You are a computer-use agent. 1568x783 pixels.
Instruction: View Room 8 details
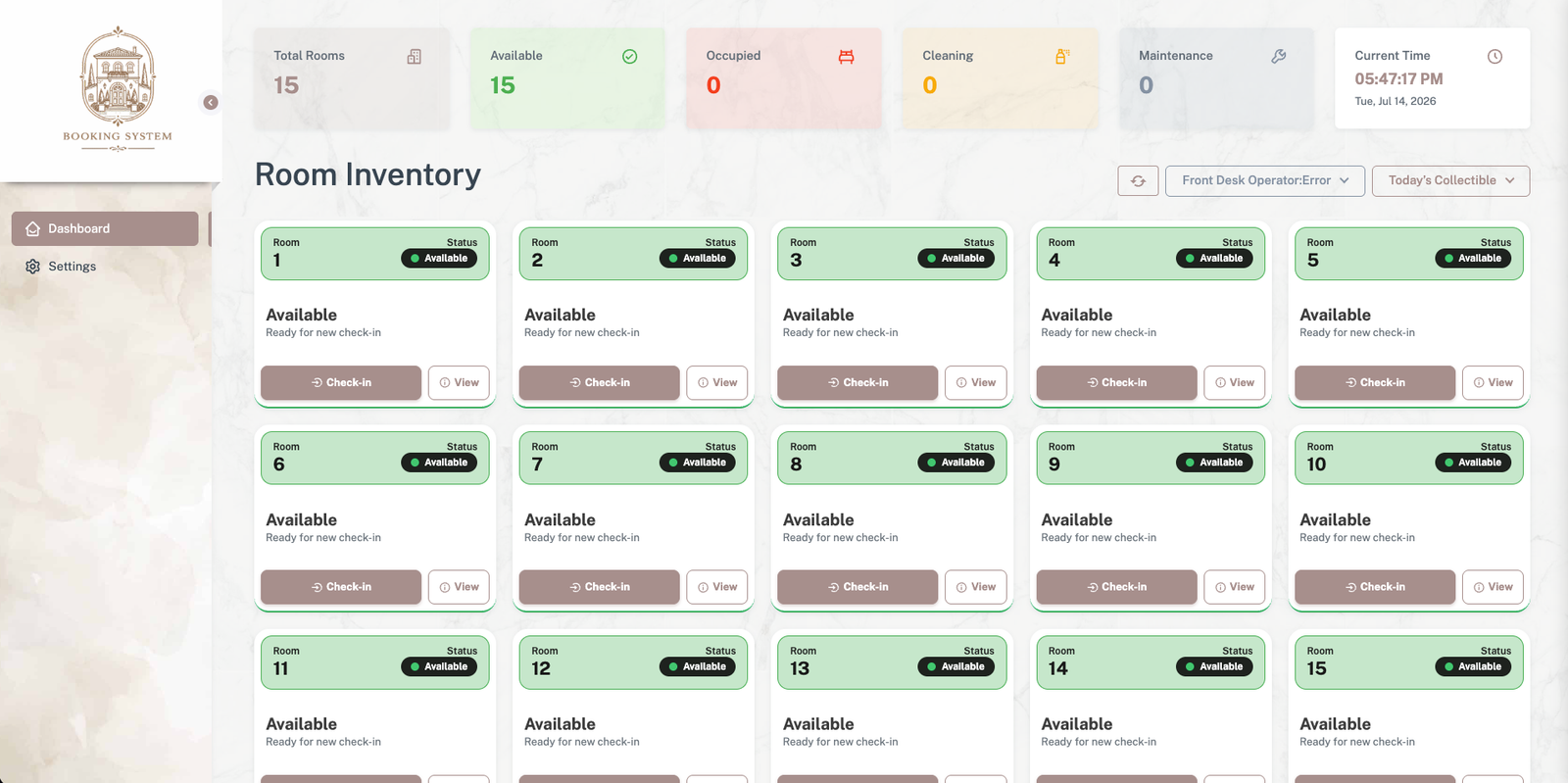tap(975, 587)
